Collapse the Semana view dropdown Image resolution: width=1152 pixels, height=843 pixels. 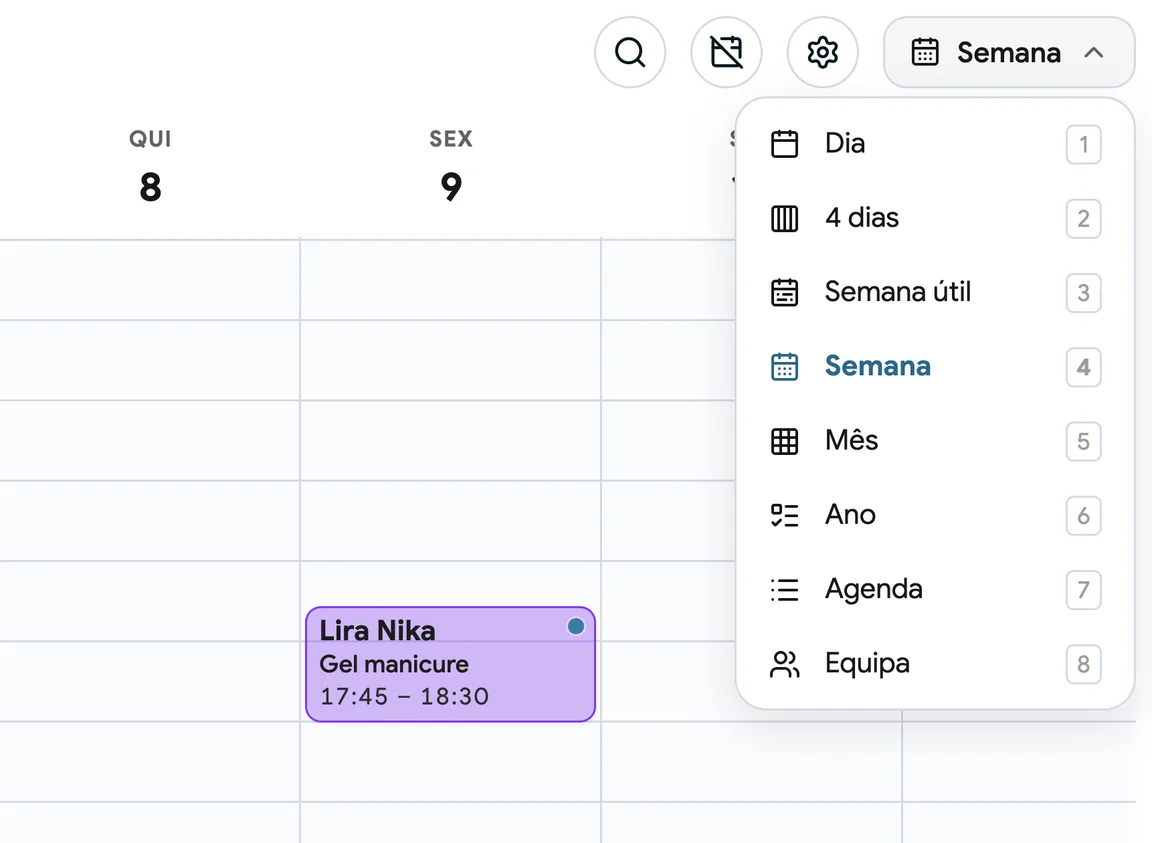(1009, 52)
